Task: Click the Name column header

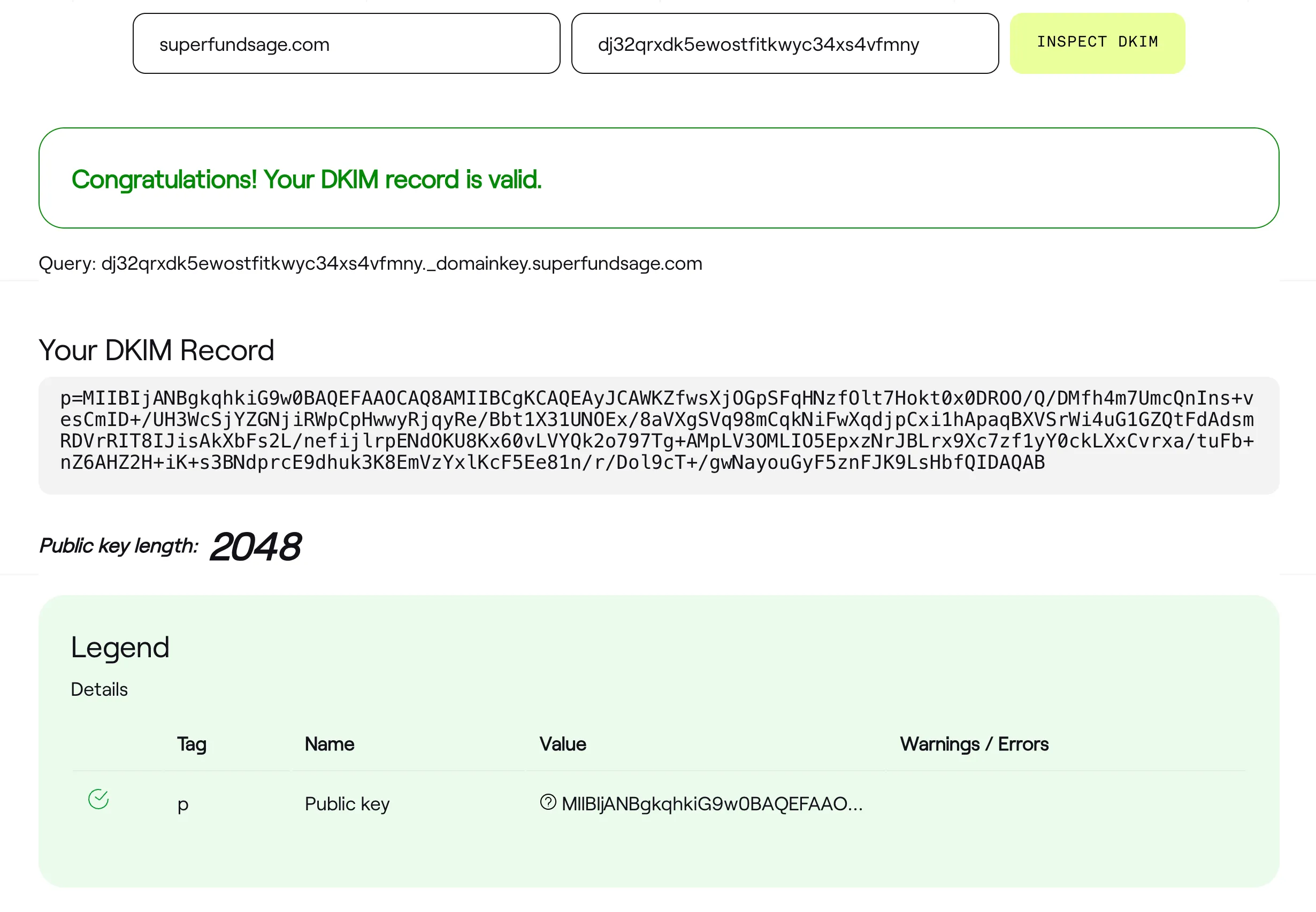Action: point(329,744)
